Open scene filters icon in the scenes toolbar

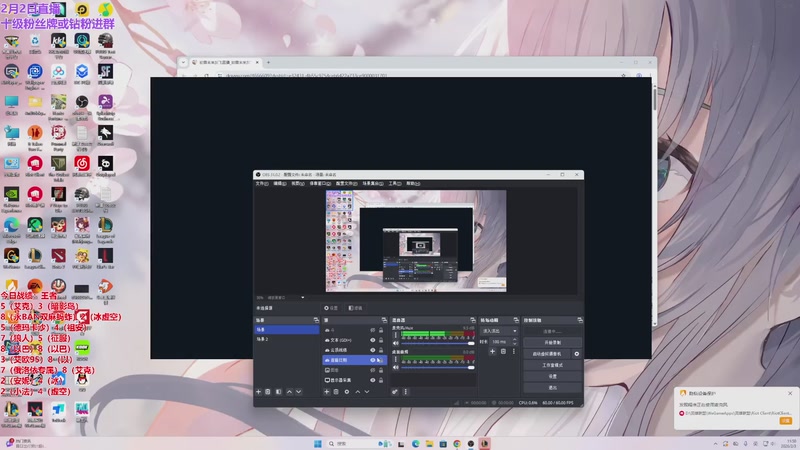click(279, 392)
